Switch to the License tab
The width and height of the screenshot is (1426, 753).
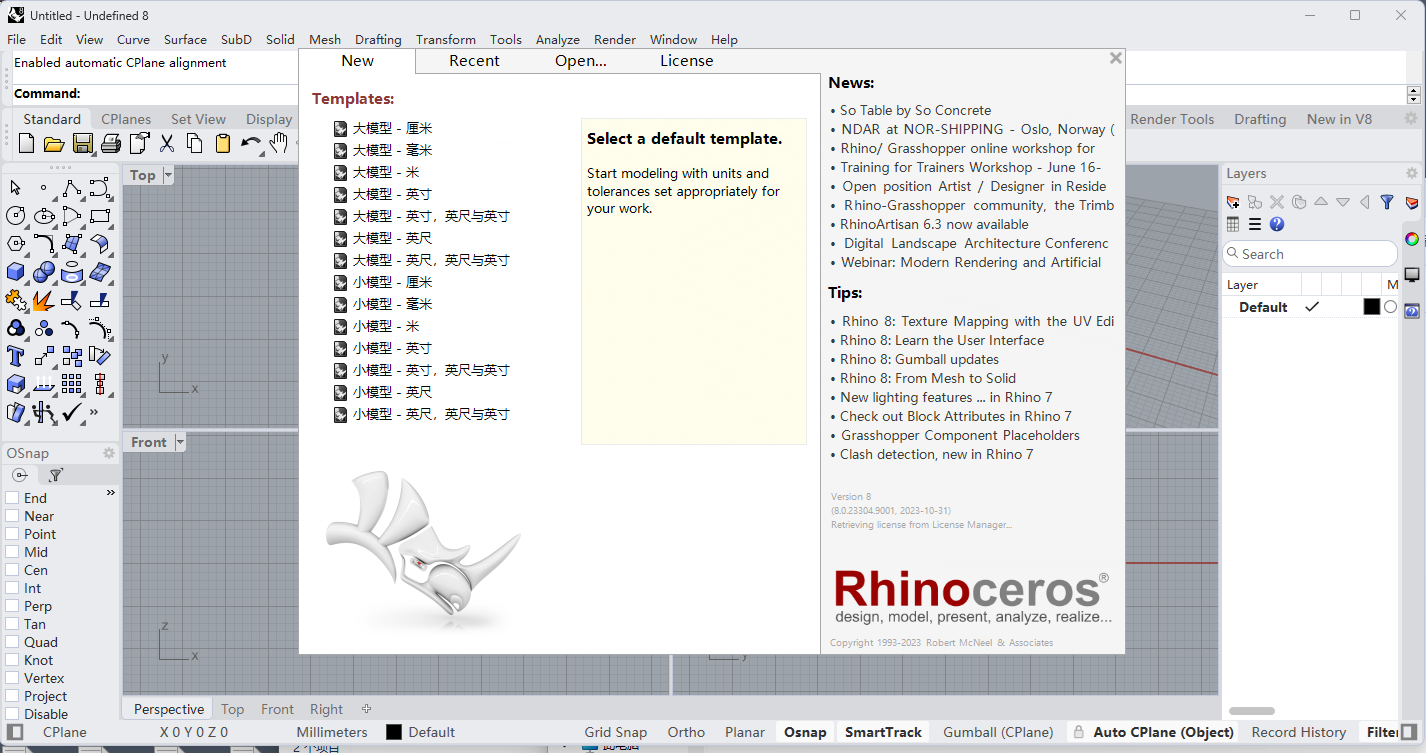(687, 60)
